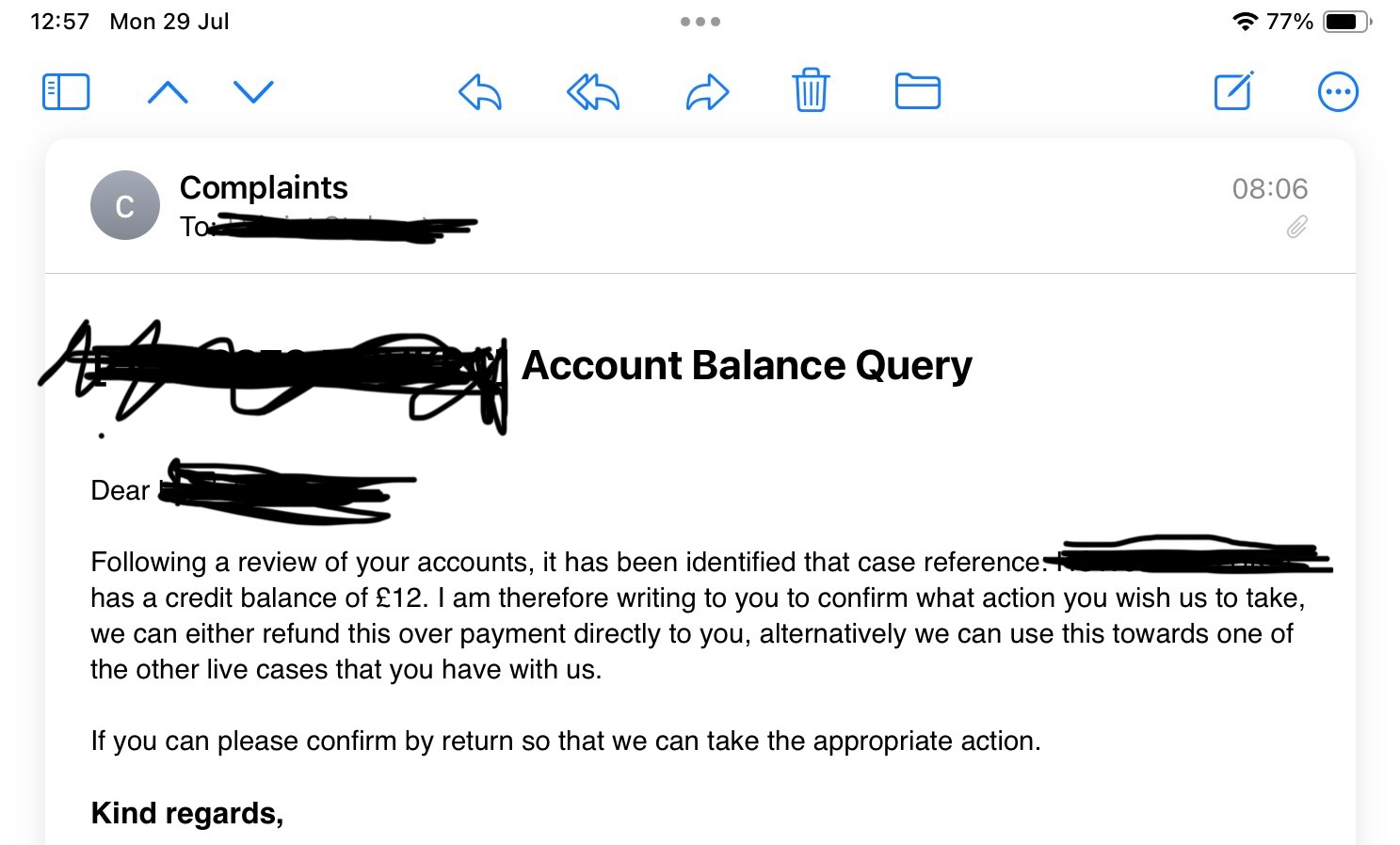Open the attachment paperclip indicator
Screen dimensions: 1400x845
tap(1296, 227)
